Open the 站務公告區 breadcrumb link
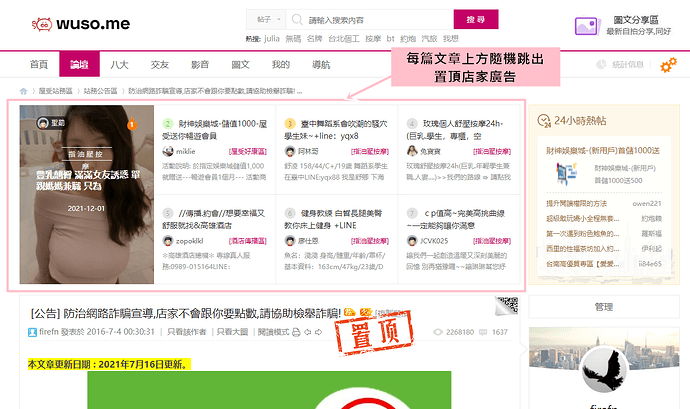Viewport: 690px width, 409px height. tap(100, 91)
